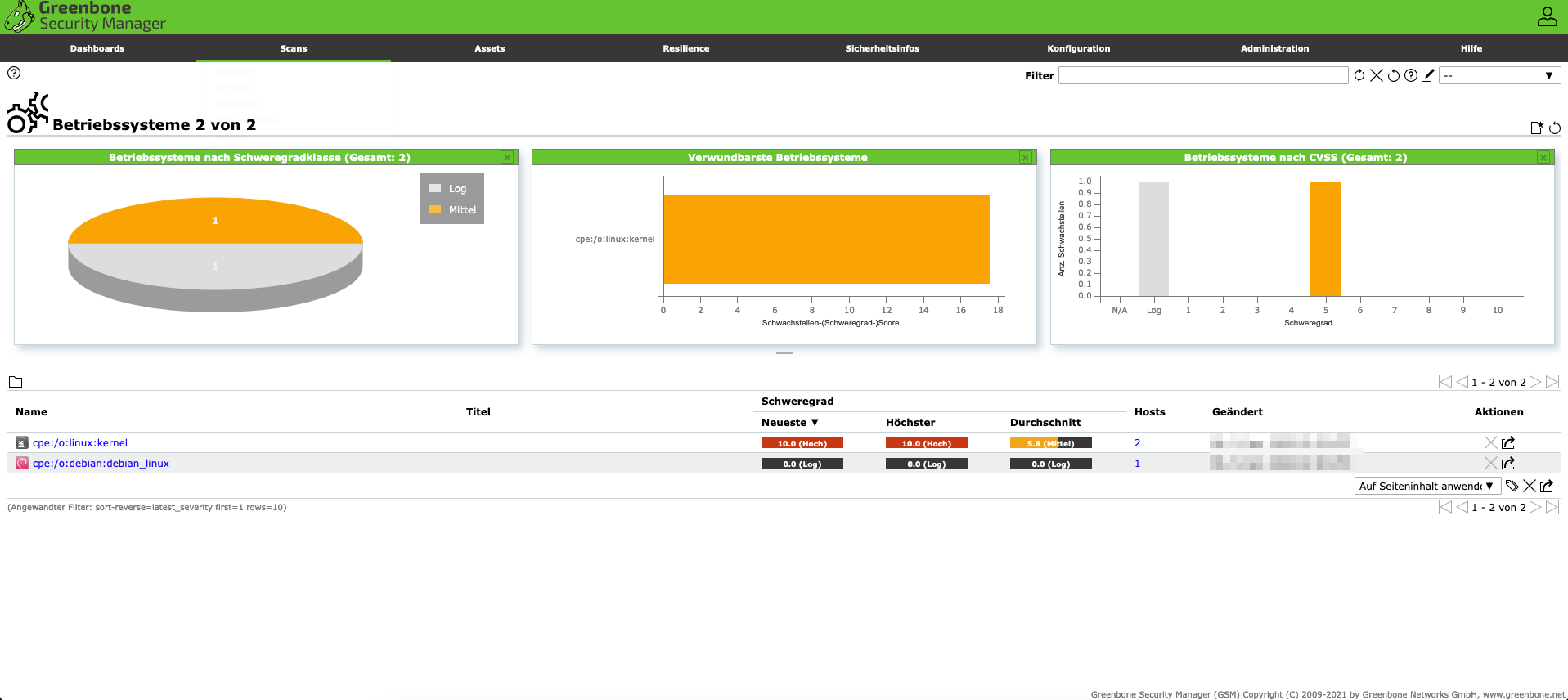Click the add dashboard display icon
The image size is (1568, 700).
(1537, 128)
